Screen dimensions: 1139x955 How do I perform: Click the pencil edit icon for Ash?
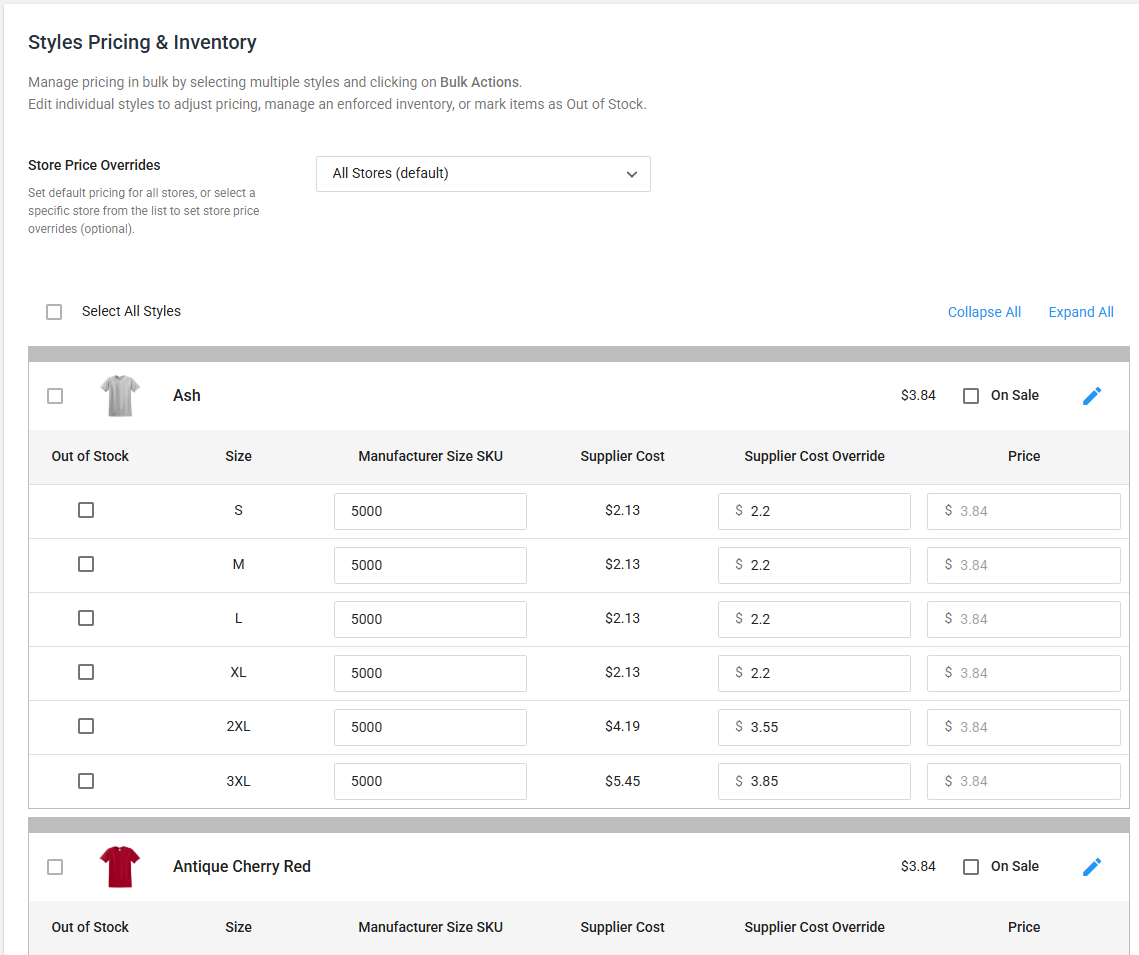tap(1092, 396)
